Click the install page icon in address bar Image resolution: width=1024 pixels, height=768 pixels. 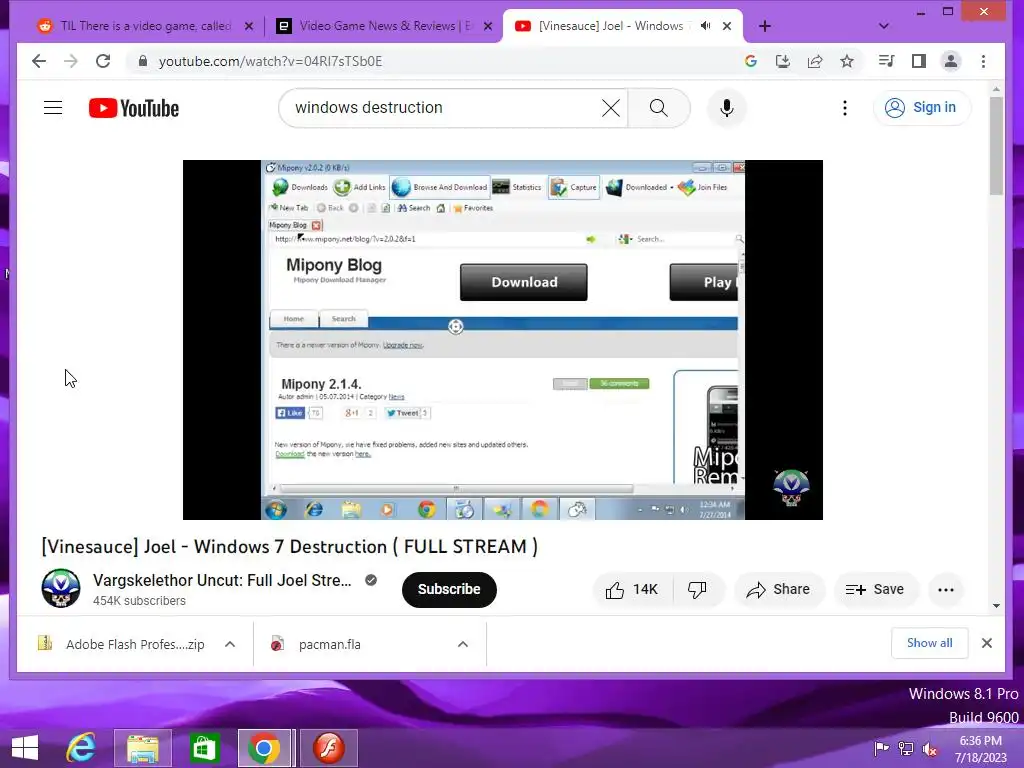tap(782, 61)
